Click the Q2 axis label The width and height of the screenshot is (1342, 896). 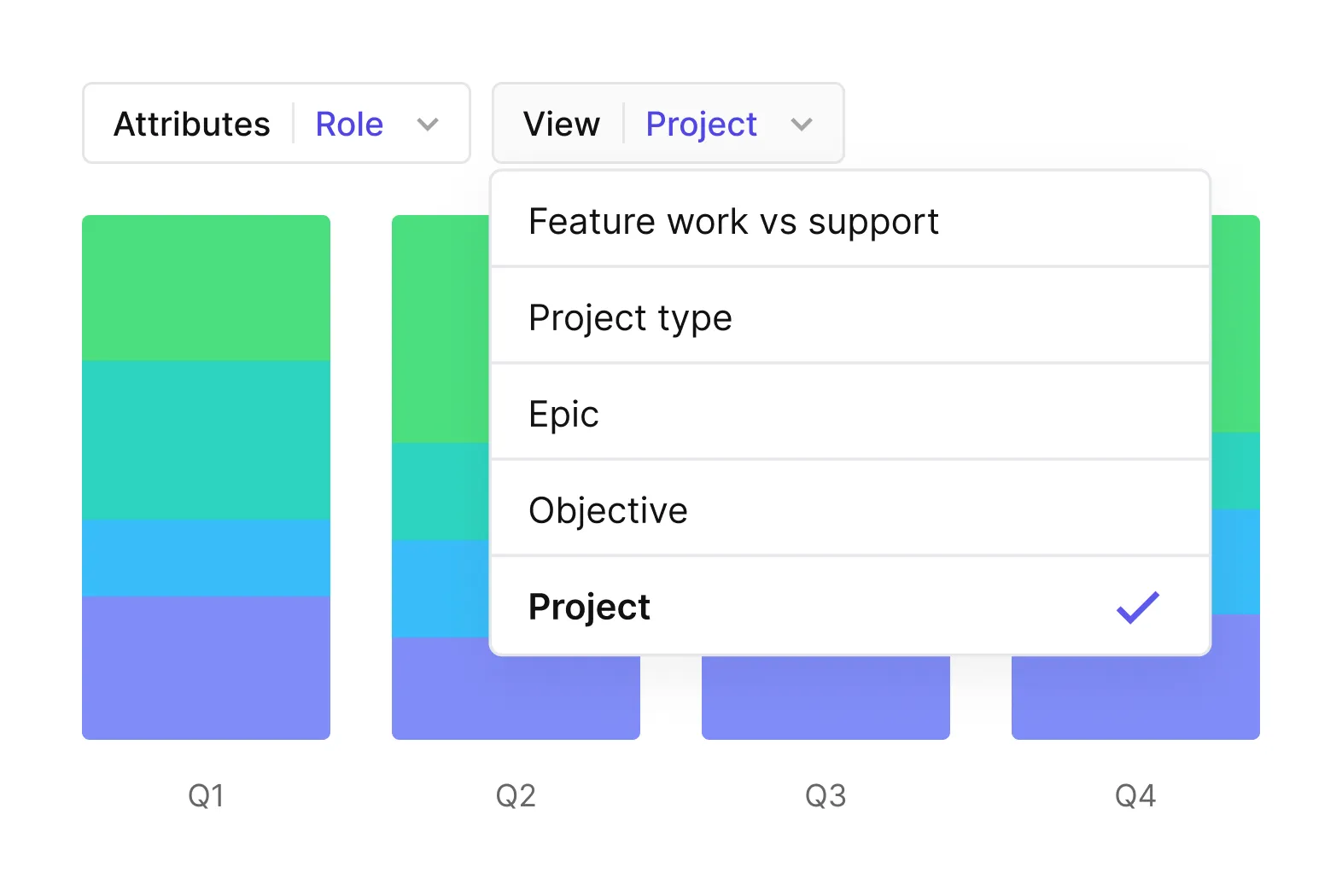tap(516, 795)
